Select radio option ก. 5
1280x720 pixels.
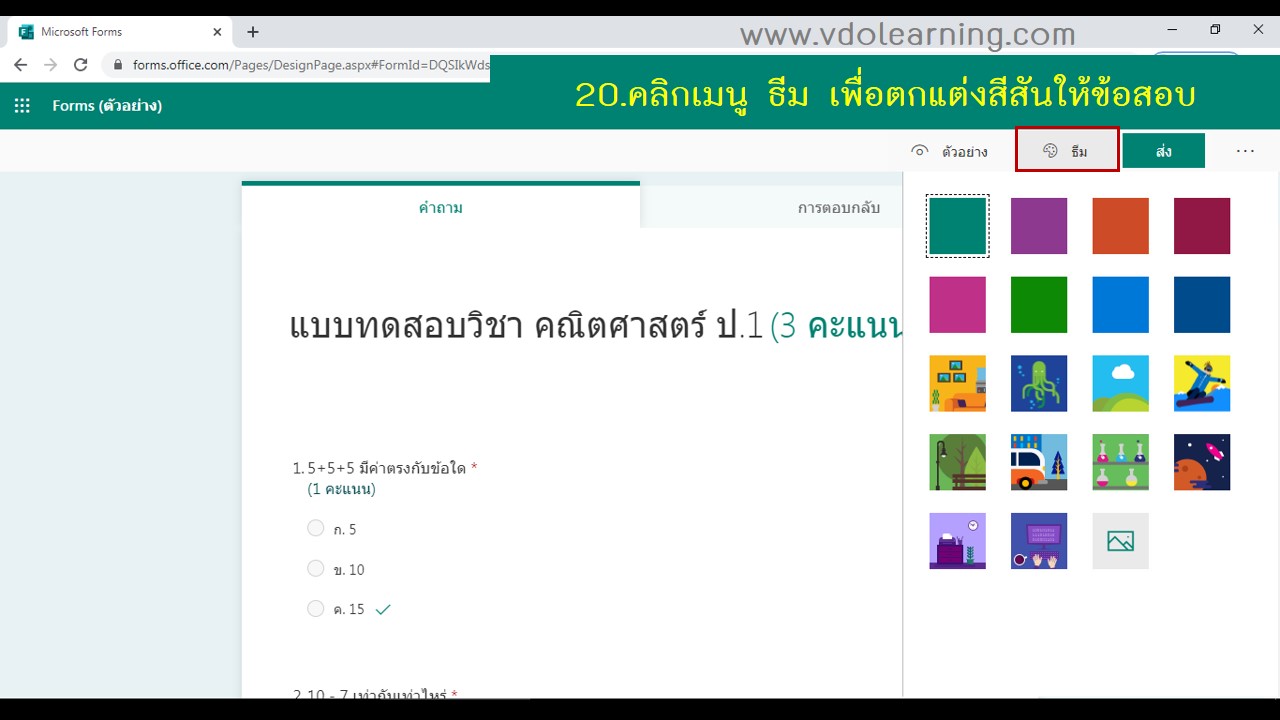pos(316,528)
